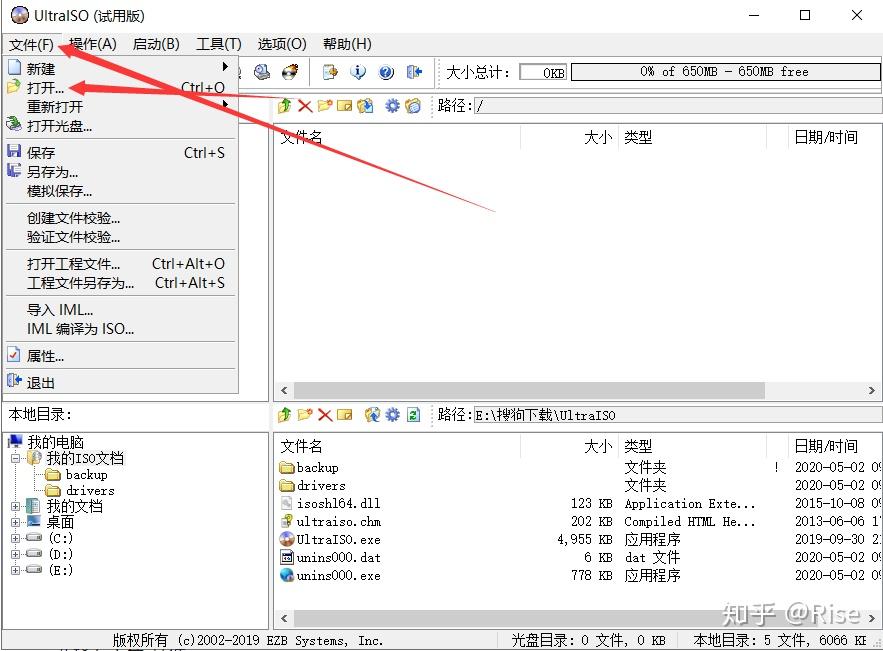Expand the (D:) drive node
883x651 pixels.
16,554
